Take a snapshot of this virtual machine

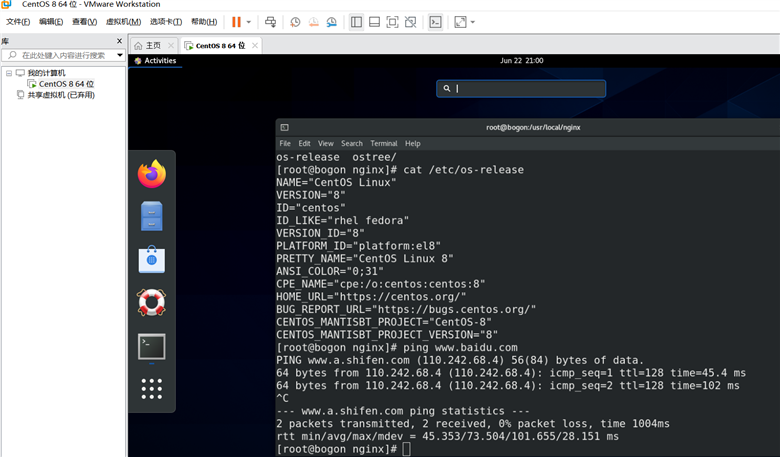(295, 22)
